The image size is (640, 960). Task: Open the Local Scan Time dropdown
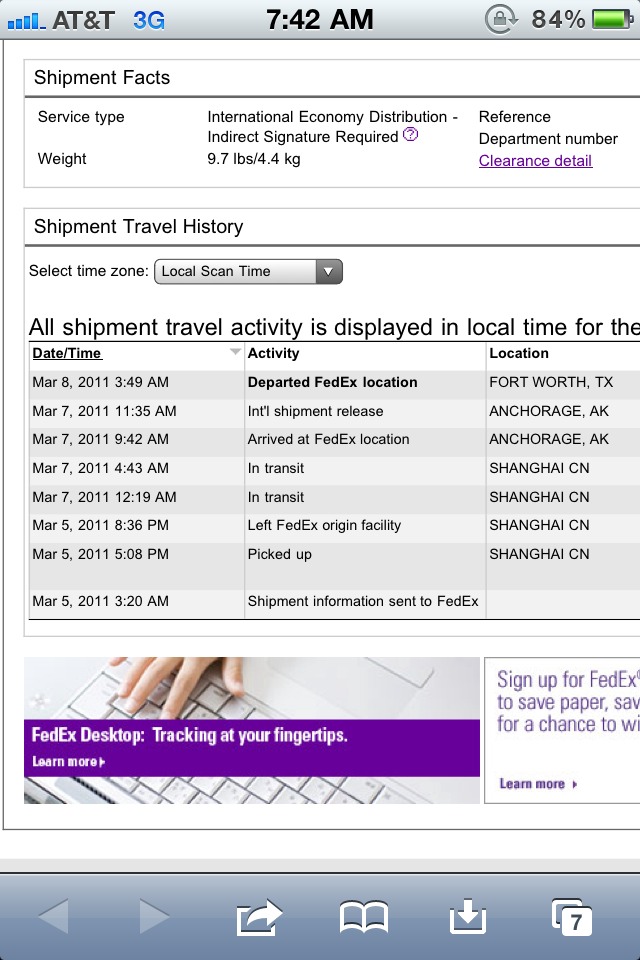(x=248, y=271)
